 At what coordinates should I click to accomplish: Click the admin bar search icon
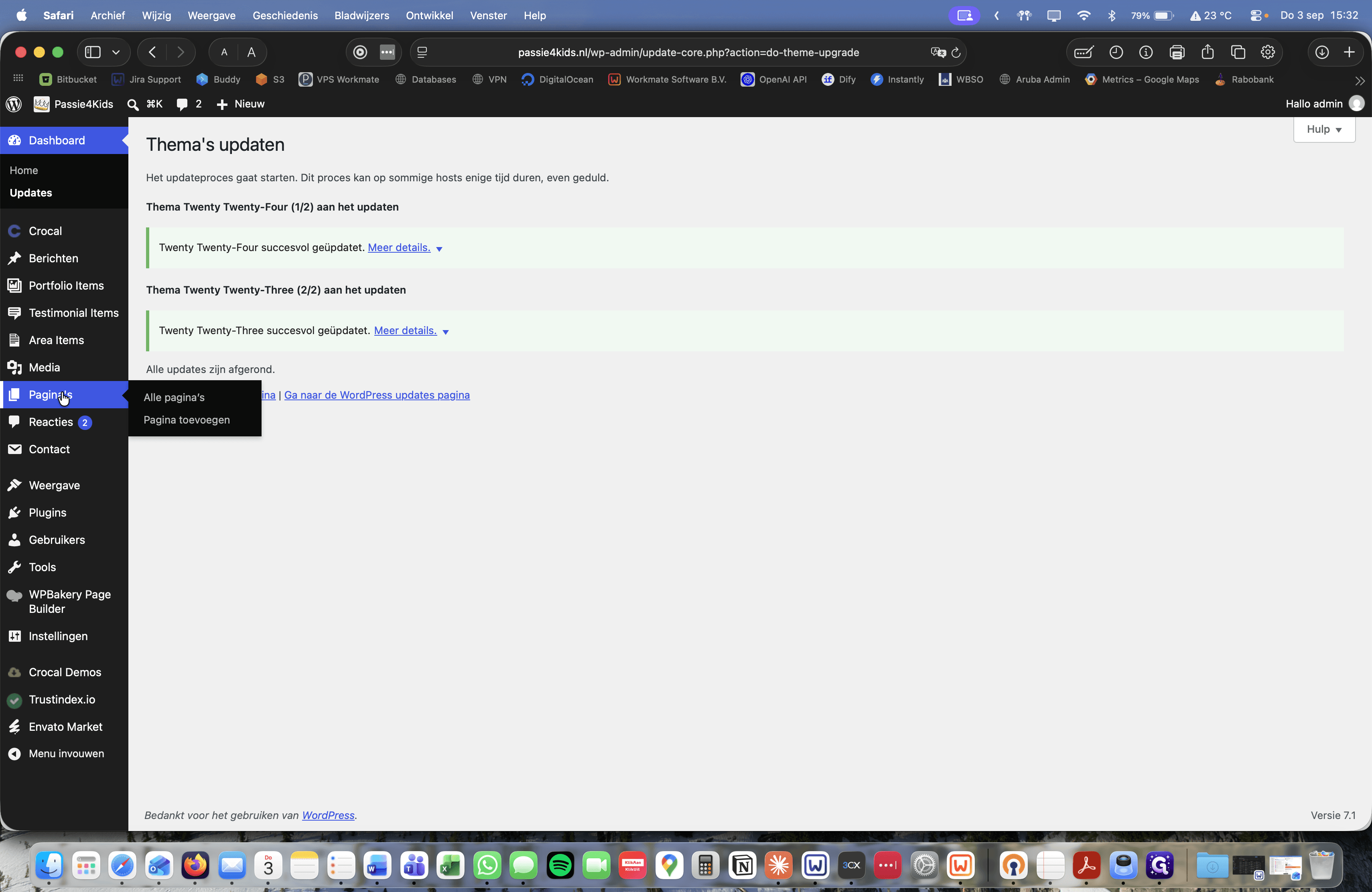click(133, 104)
